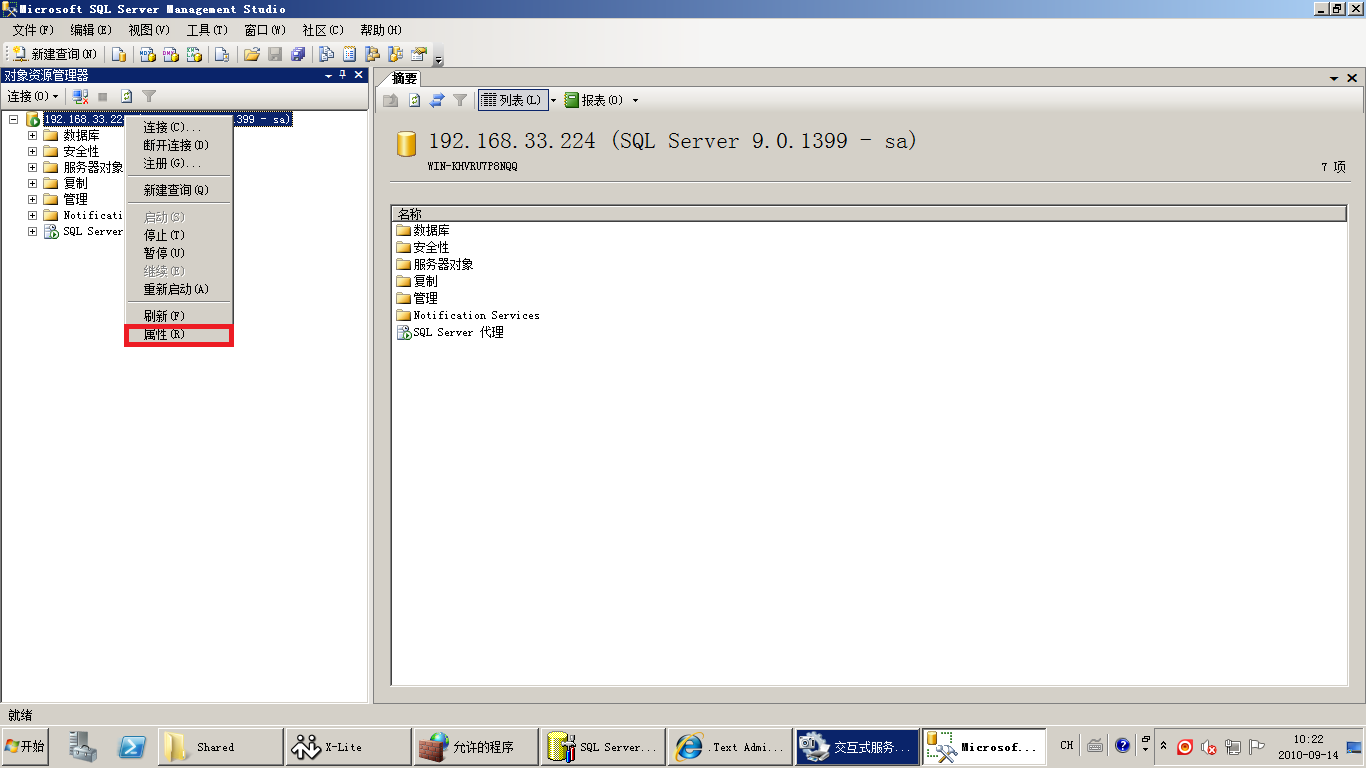Select Notification Services in Summary list

tap(468, 315)
